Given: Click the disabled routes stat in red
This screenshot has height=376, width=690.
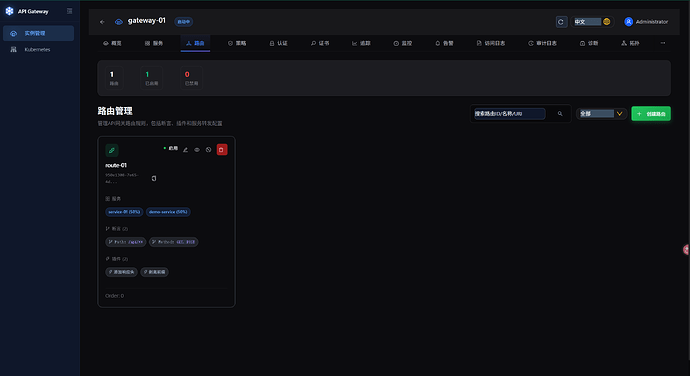Looking at the screenshot, I should point(191,78).
